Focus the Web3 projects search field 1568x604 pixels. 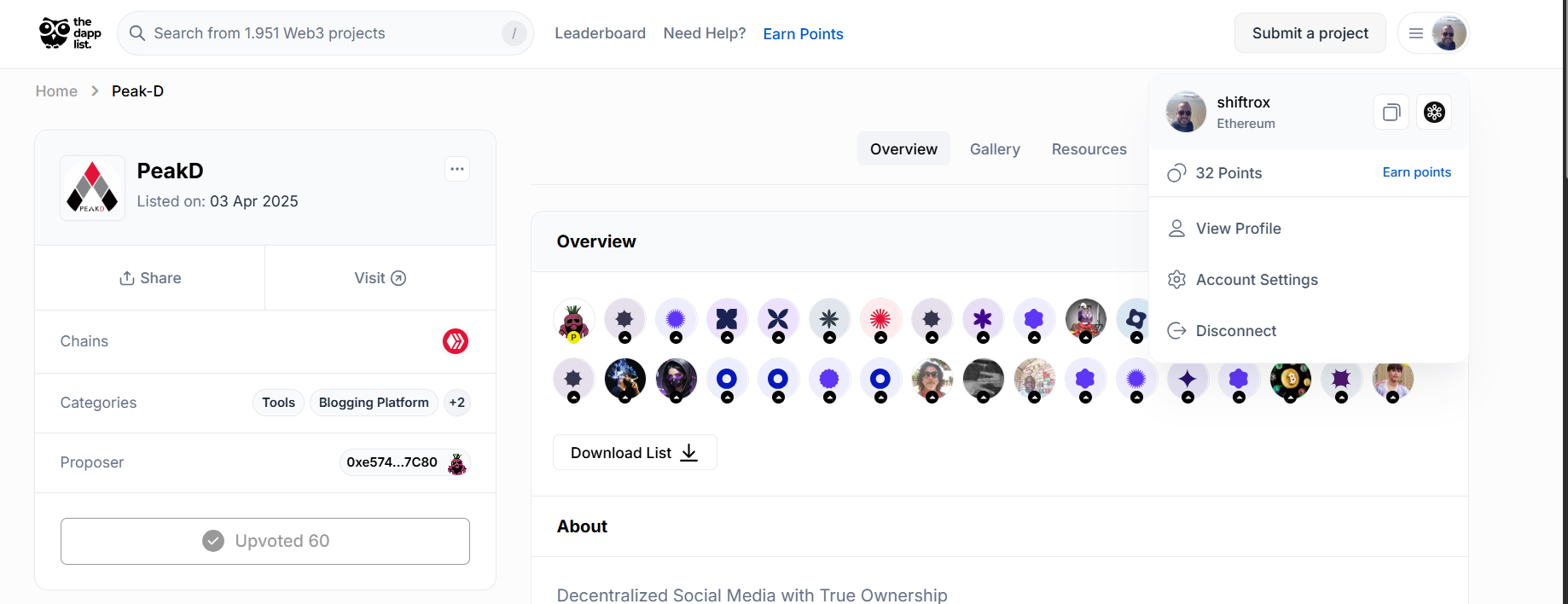click(325, 33)
